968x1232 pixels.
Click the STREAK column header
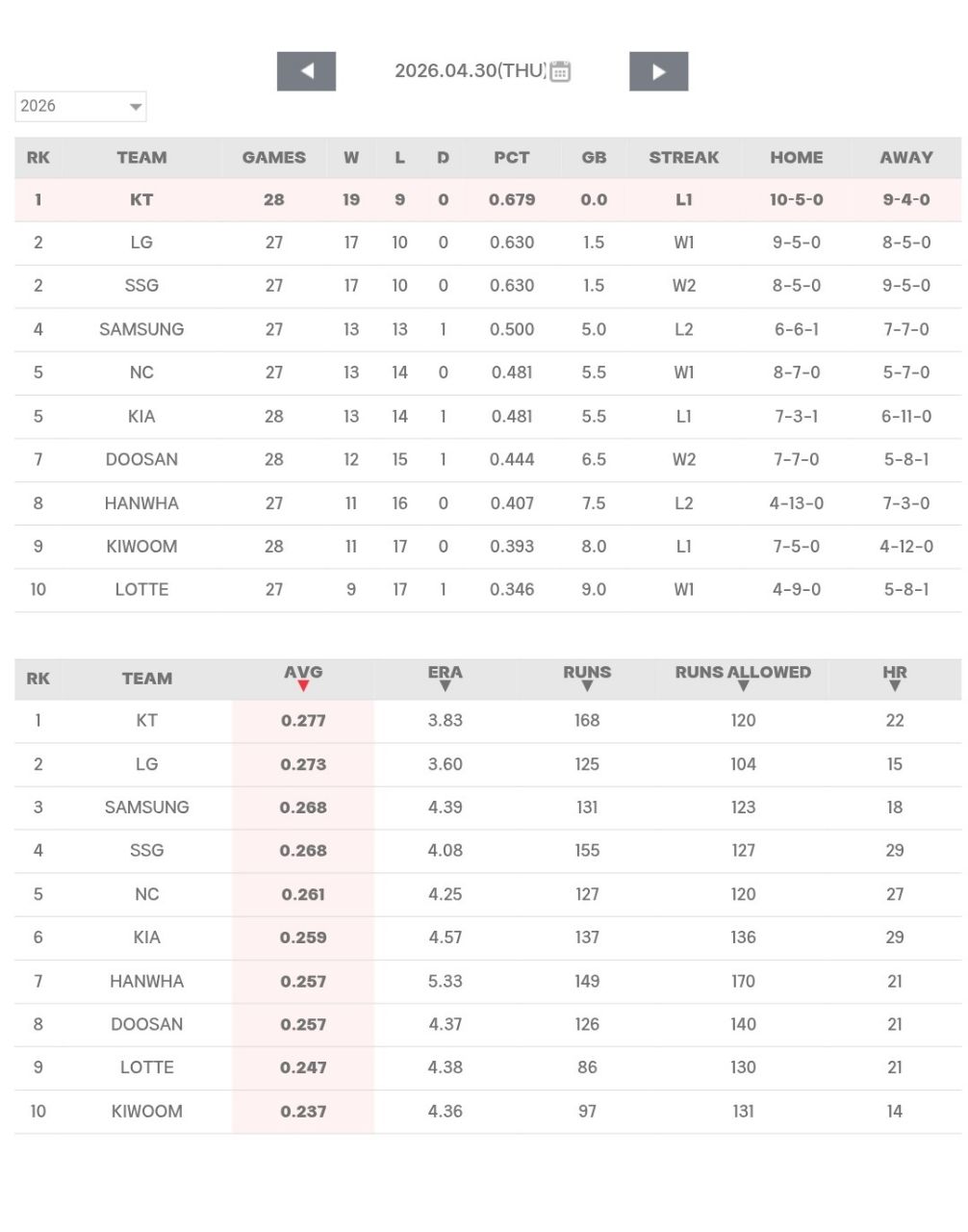point(683,157)
